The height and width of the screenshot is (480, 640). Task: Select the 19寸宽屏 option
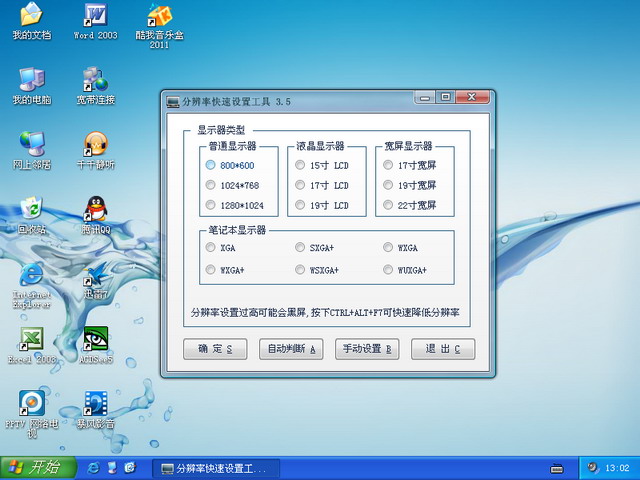(410, 185)
